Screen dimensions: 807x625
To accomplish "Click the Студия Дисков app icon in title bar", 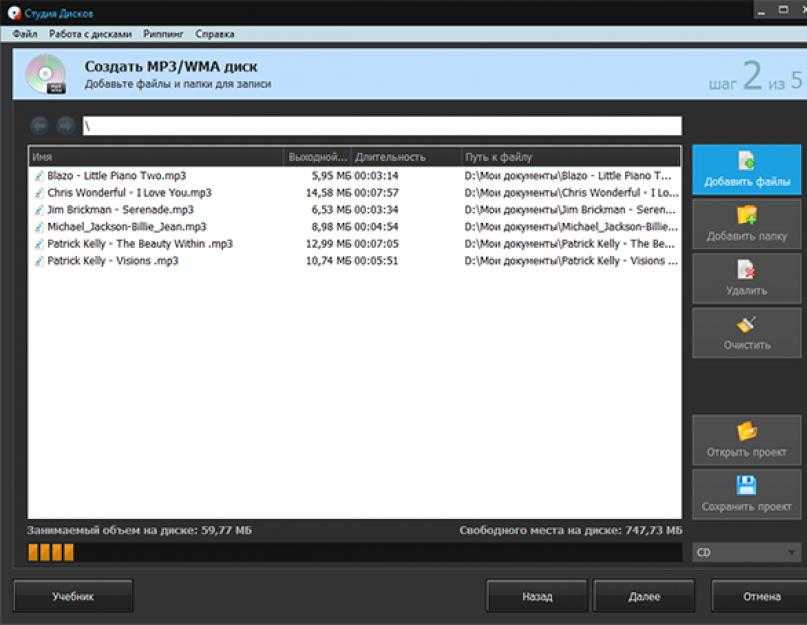I will pos(14,13).
